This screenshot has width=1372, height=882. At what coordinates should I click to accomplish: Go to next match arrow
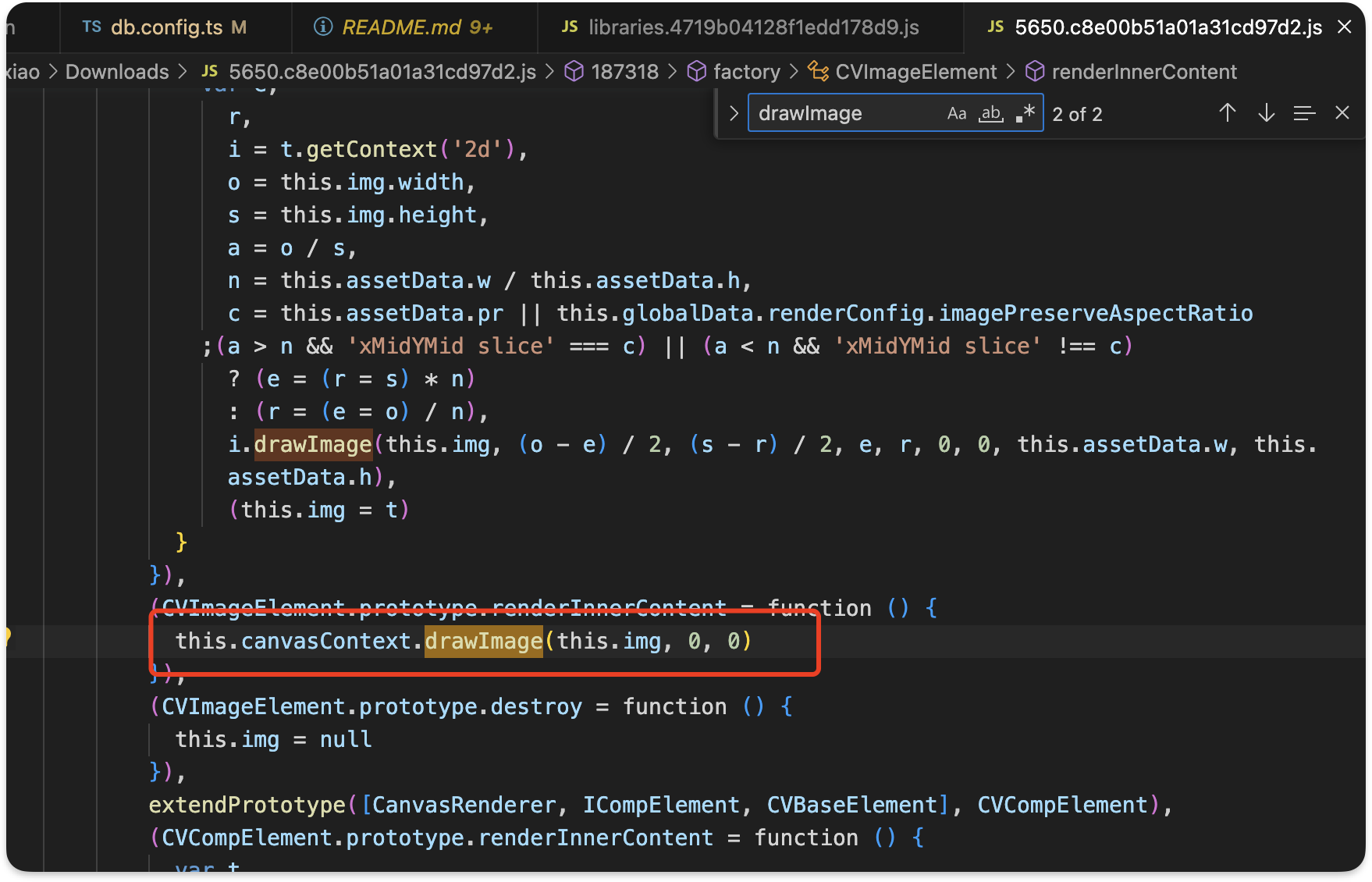coord(1266,114)
